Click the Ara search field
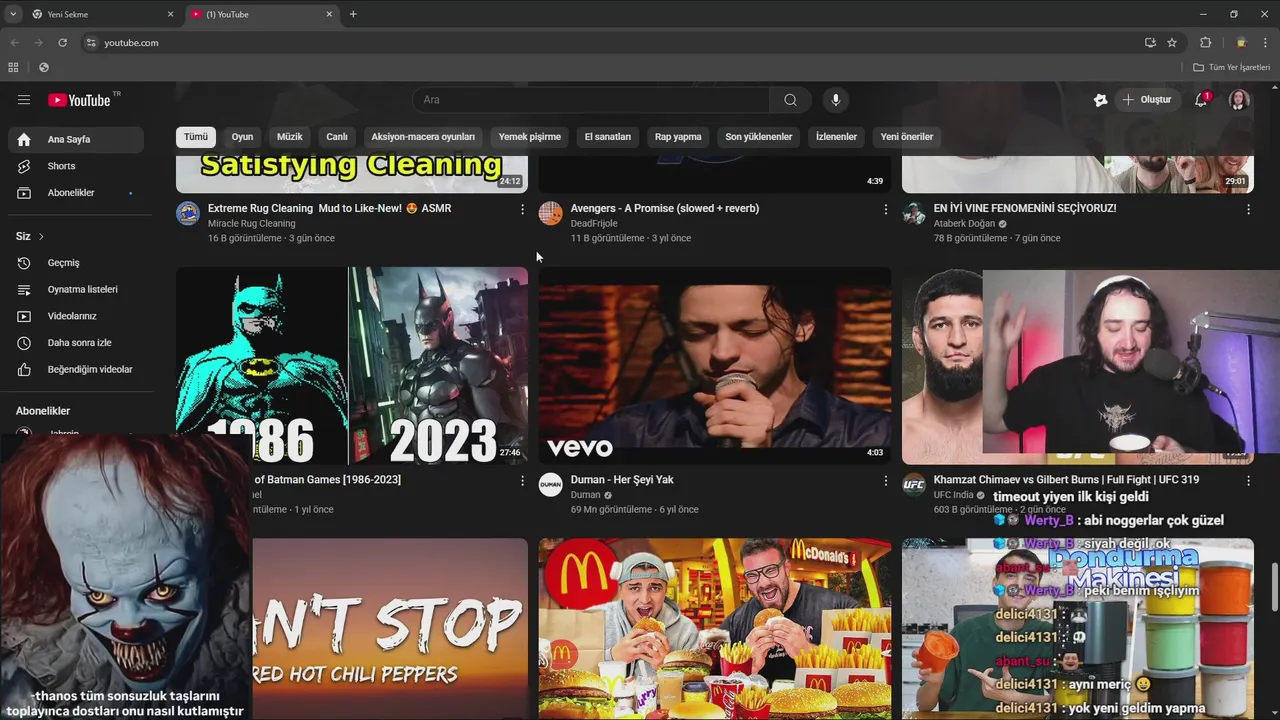Screen dimensions: 1280x720 click(x=591, y=100)
